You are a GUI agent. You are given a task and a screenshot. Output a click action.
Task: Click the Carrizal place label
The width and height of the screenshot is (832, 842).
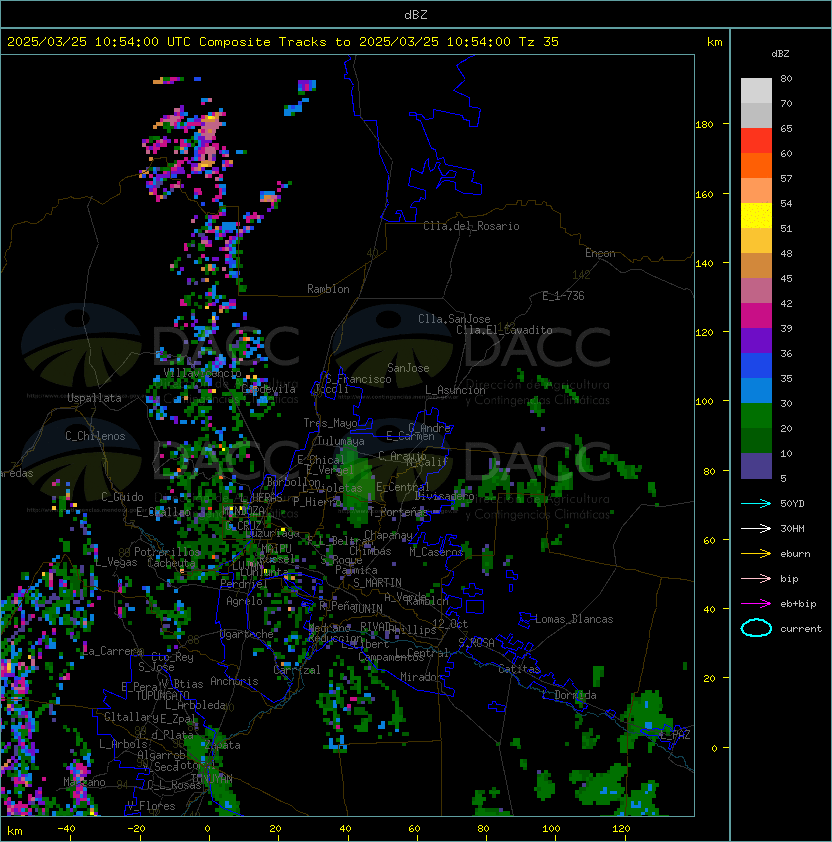tap(297, 670)
